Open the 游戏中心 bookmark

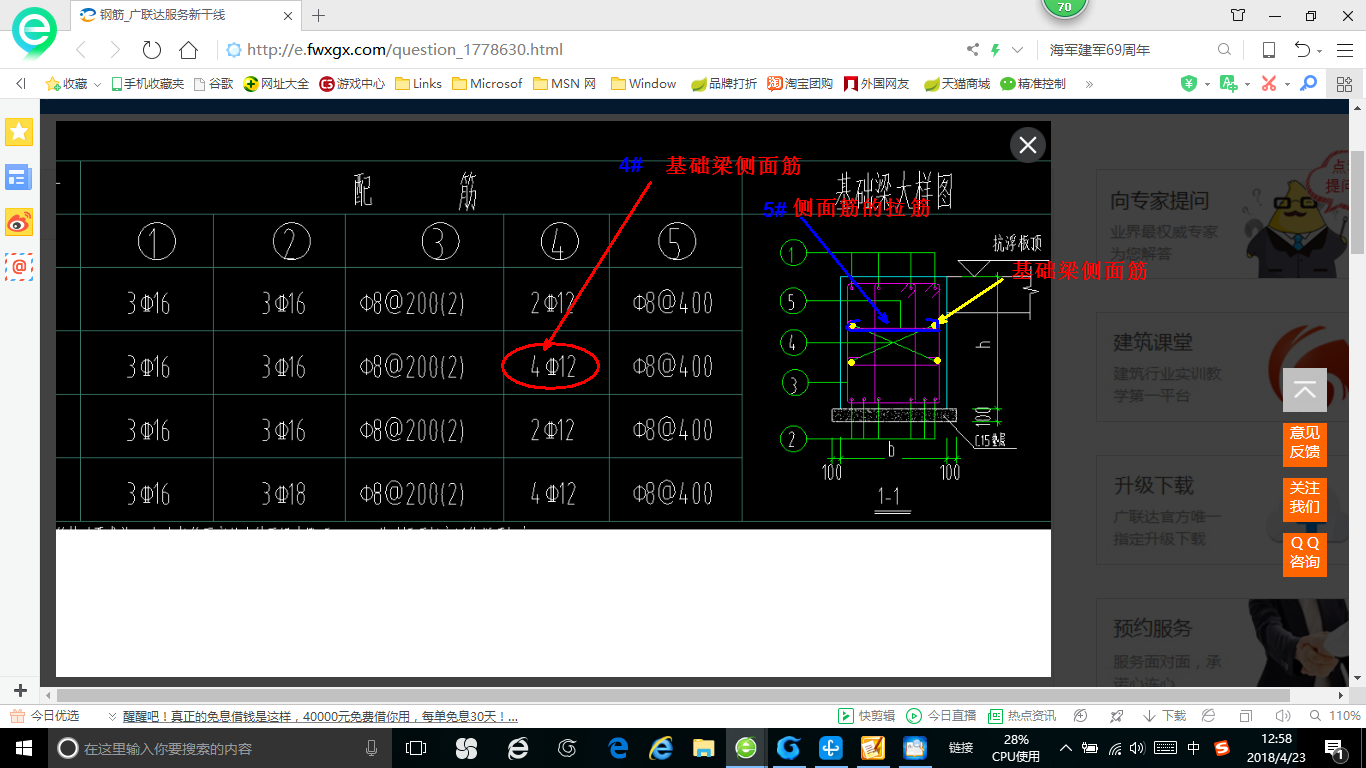pos(352,84)
